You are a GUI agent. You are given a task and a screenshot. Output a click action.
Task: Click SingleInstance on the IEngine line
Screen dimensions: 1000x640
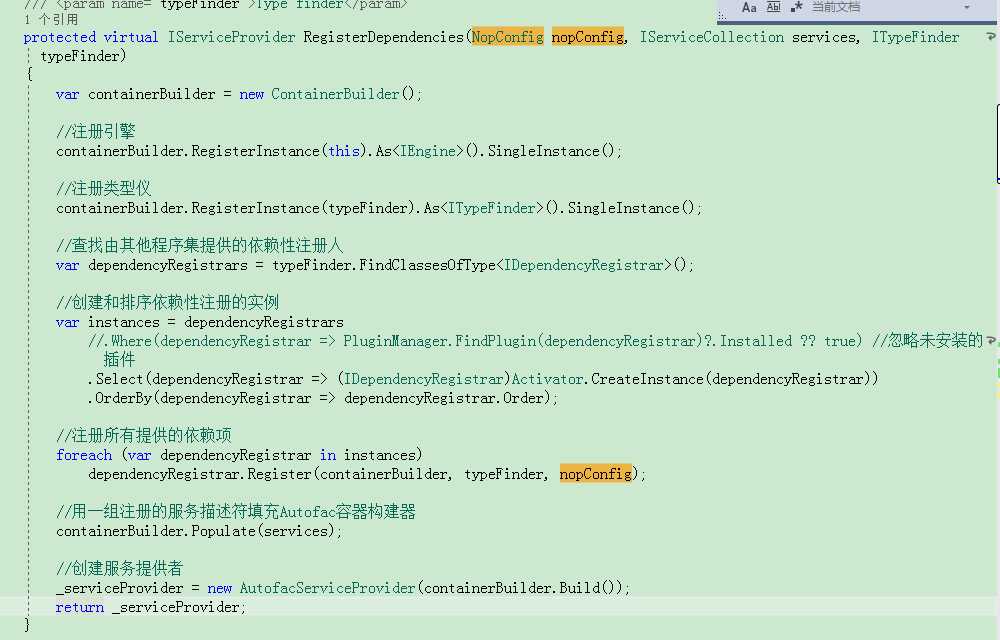(543, 151)
